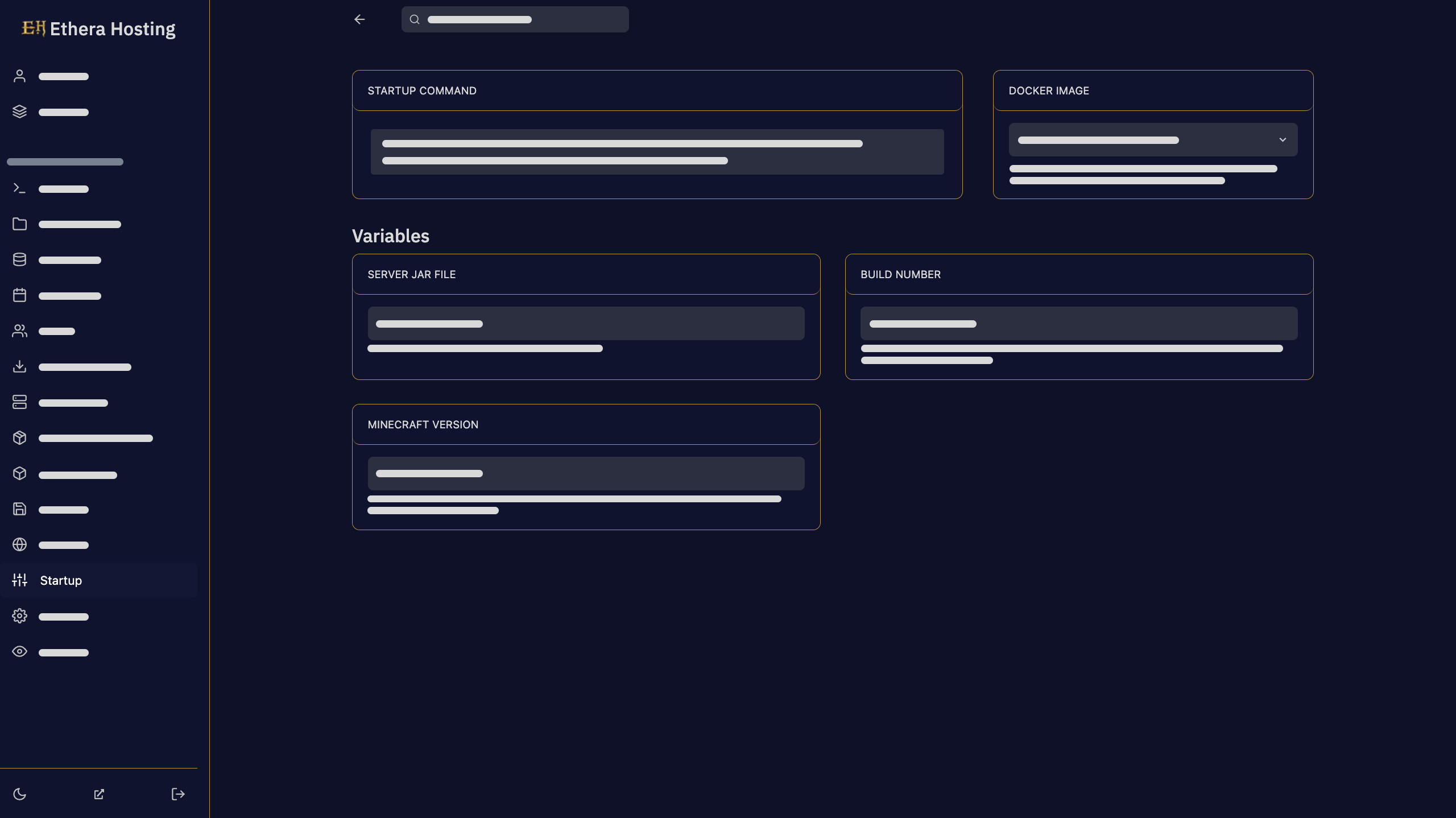This screenshot has height=818, width=1456.
Task: Toggle dark mode with the moon icon
Action: tap(19, 794)
